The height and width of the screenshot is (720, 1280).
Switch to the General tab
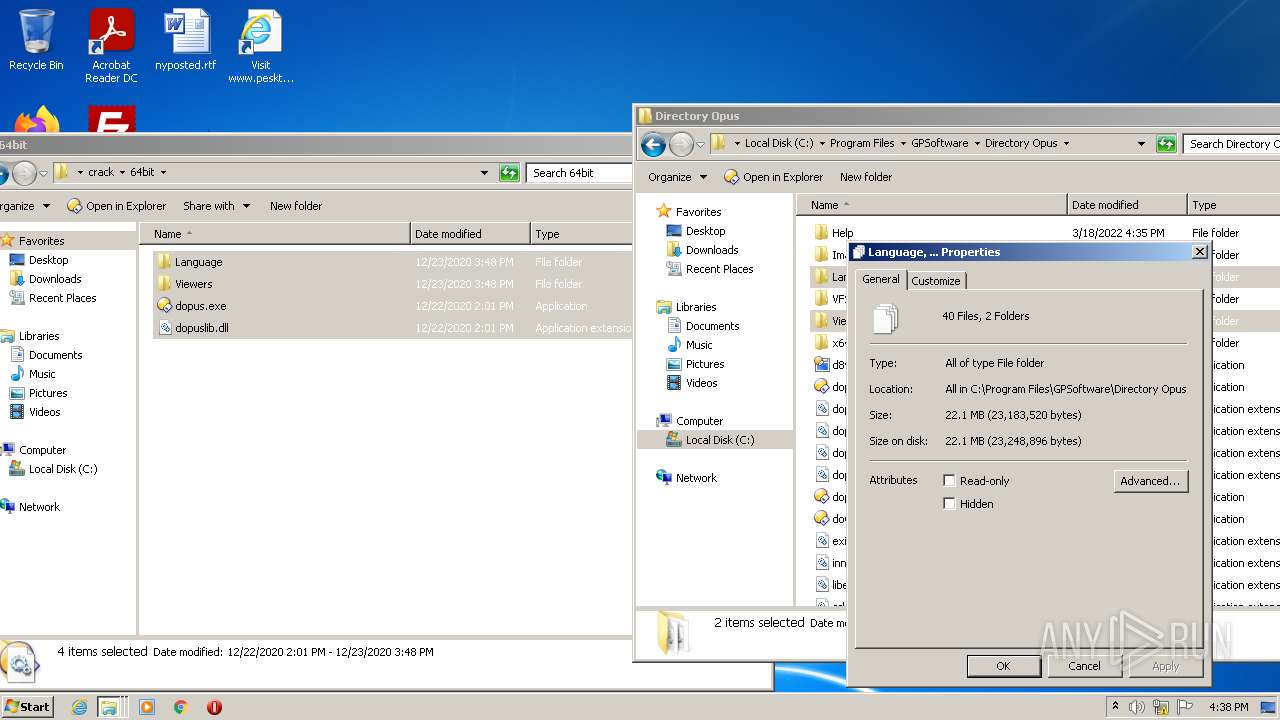[881, 279]
